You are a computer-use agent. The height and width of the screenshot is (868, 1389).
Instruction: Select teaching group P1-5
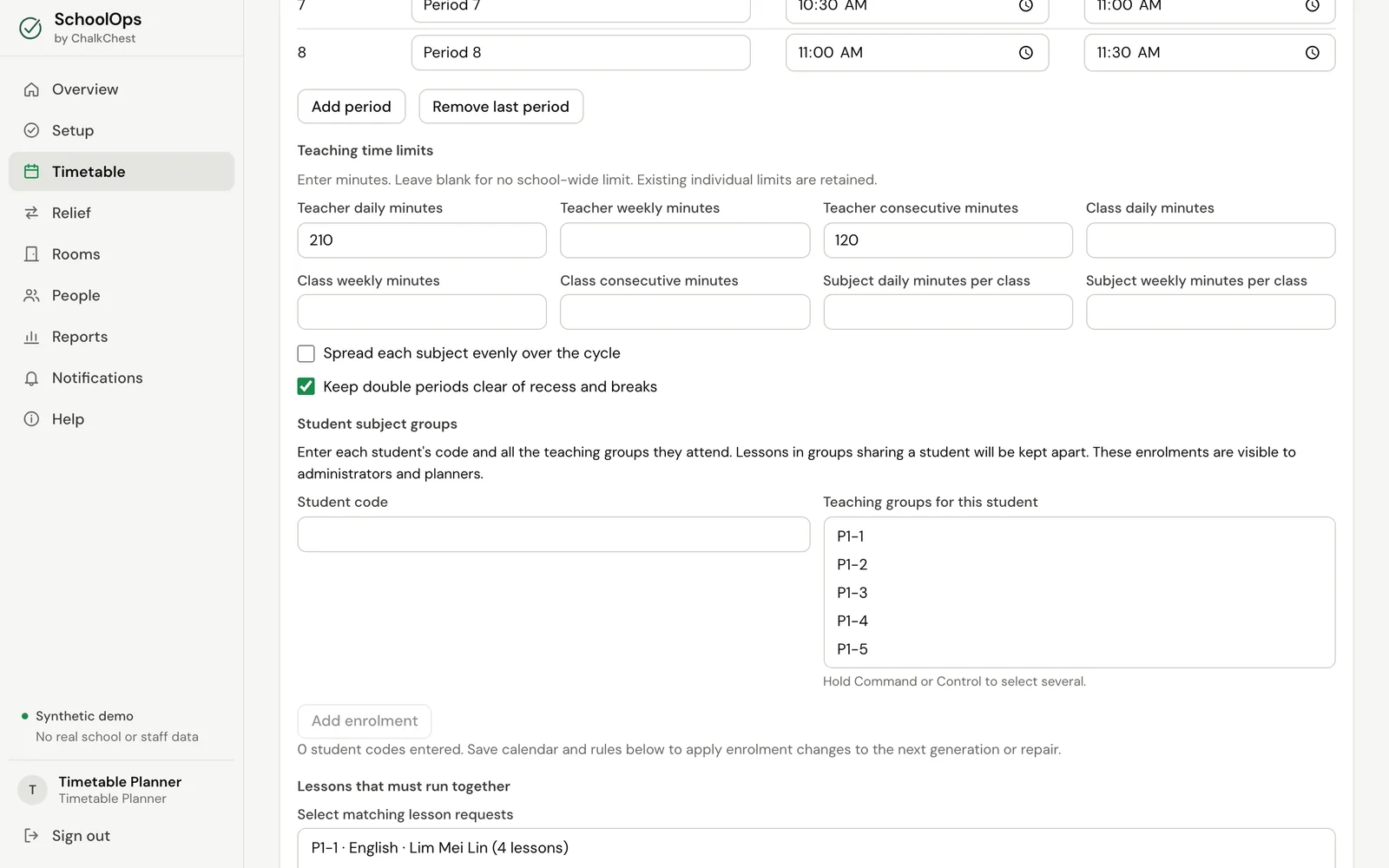[x=1079, y=649]
